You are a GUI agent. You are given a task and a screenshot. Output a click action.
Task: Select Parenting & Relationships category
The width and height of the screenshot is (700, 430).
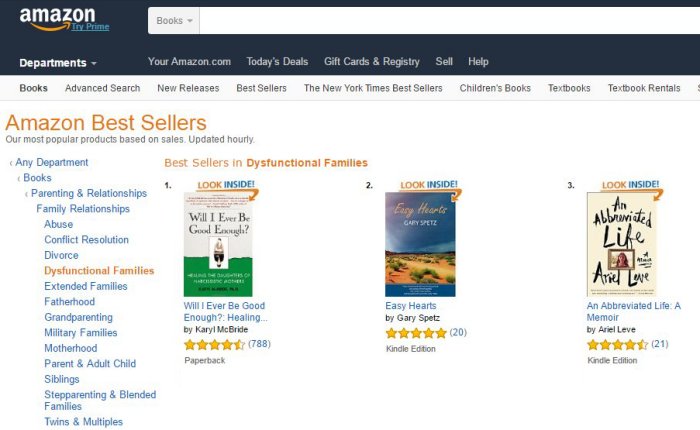pyautogui.click(x=88, y=193)
